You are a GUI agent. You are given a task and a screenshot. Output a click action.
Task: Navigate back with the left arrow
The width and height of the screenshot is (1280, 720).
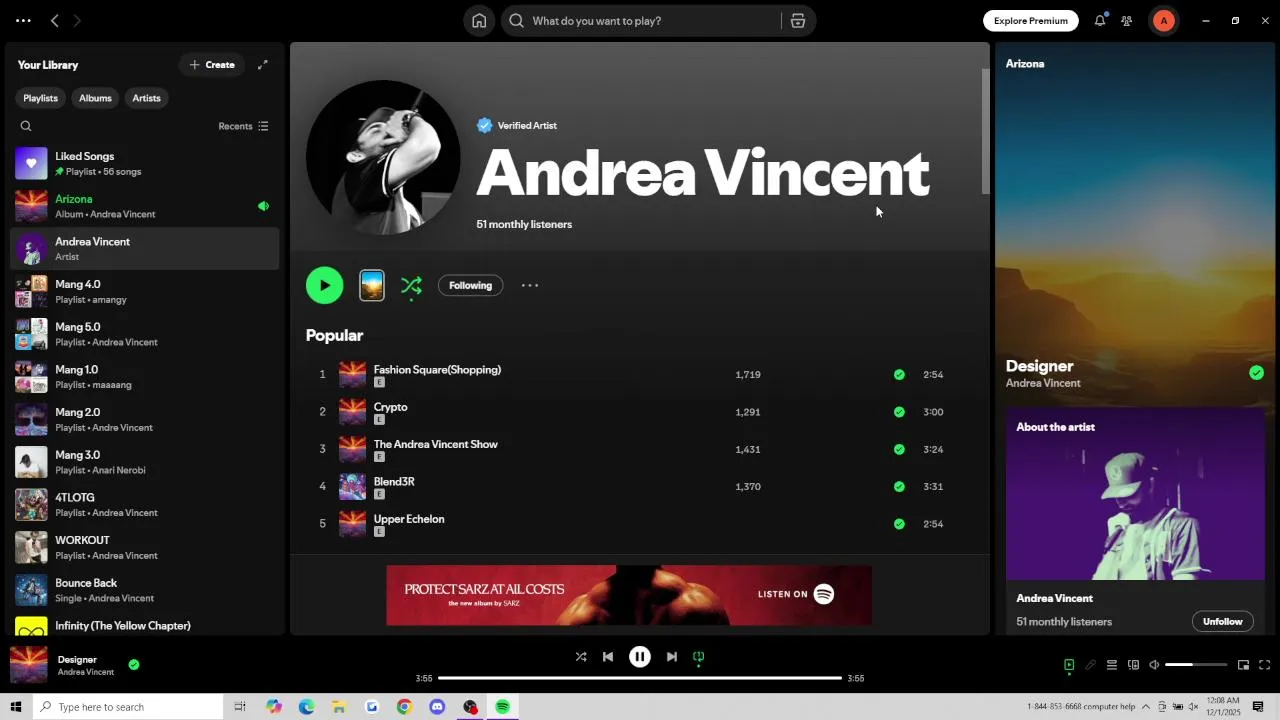pyautogui.click(x=55, y=21)
